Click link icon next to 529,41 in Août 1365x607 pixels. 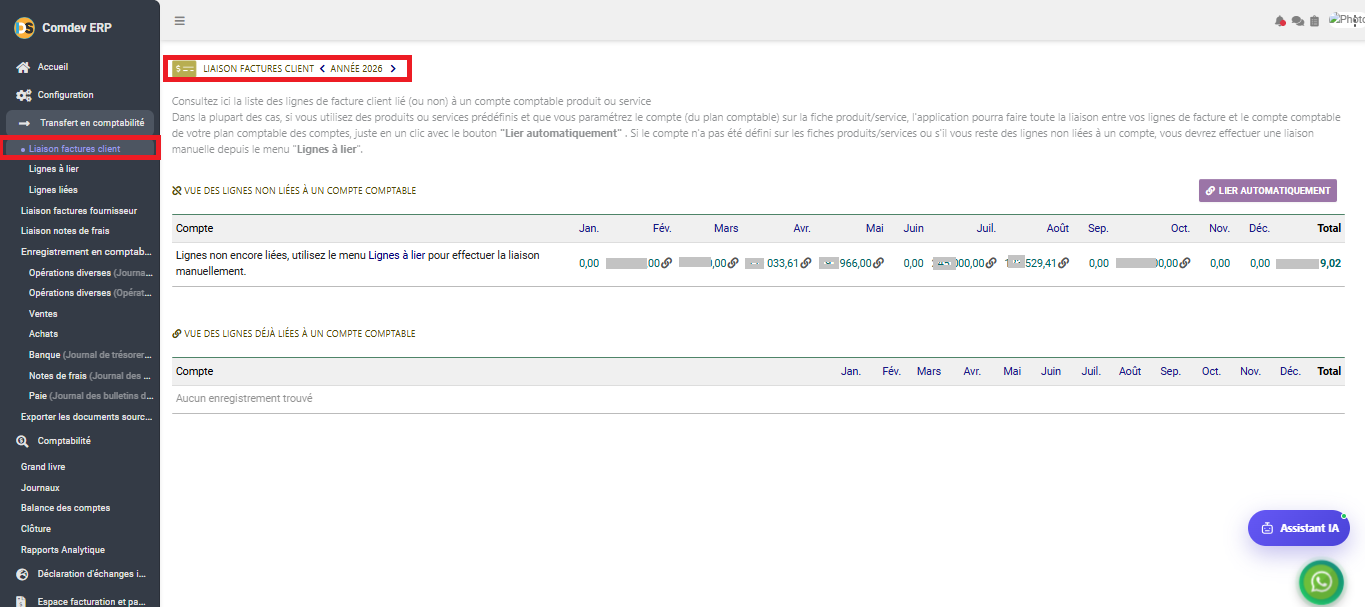1064,263
